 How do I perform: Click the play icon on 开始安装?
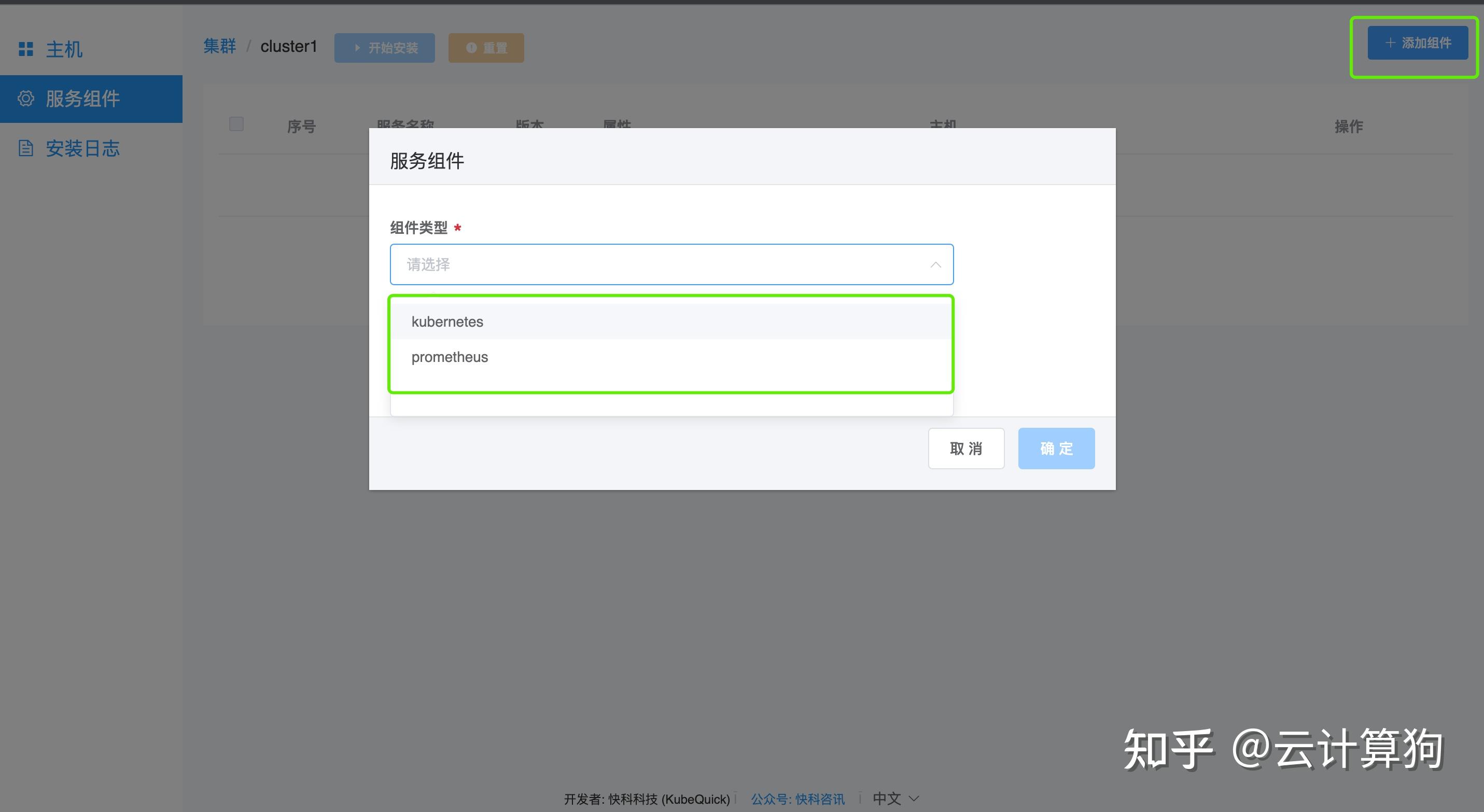point(357,48)
